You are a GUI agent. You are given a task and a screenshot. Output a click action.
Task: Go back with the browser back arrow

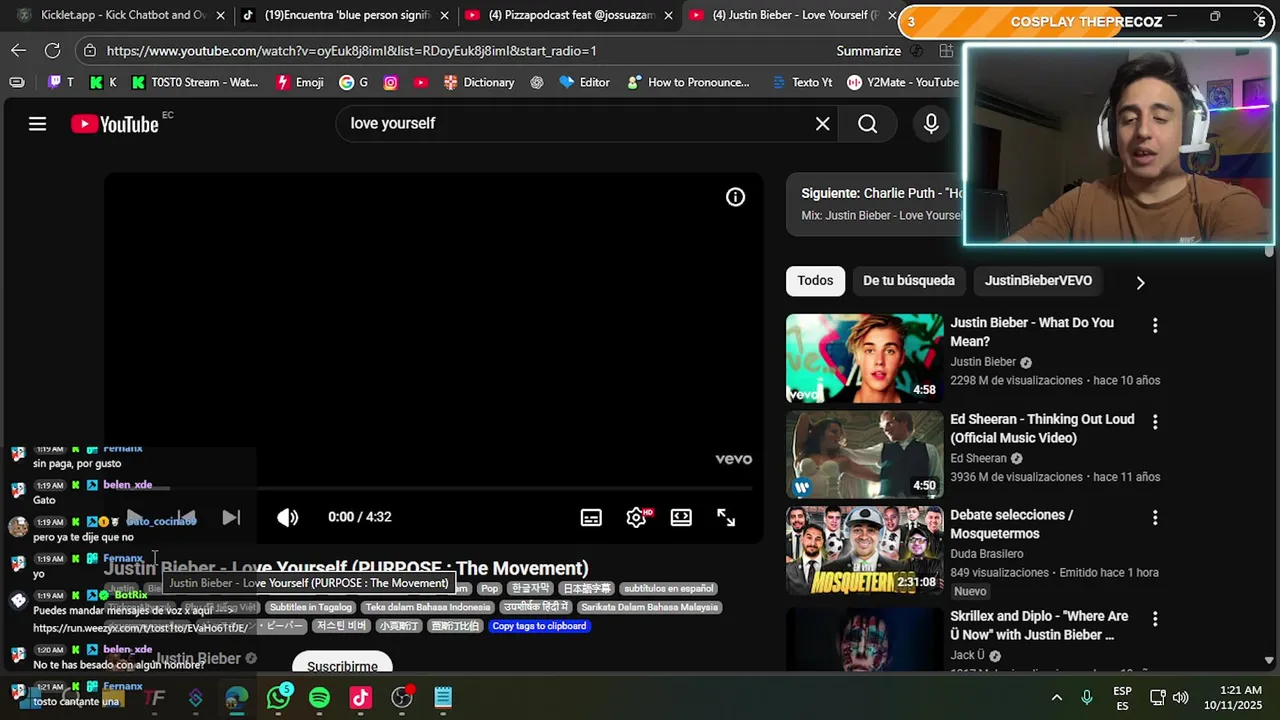(x=19, y=50)
